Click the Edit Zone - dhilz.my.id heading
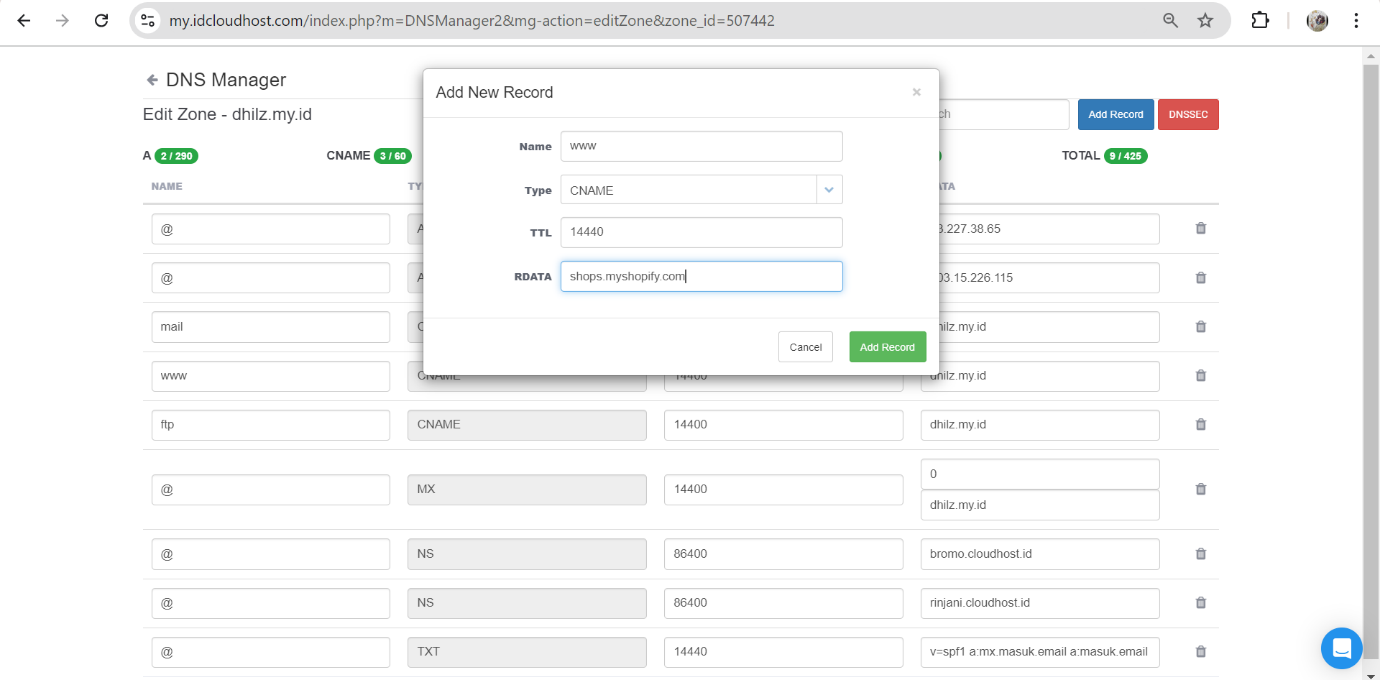Viewport: 1380px width, 680px height. 227,114
